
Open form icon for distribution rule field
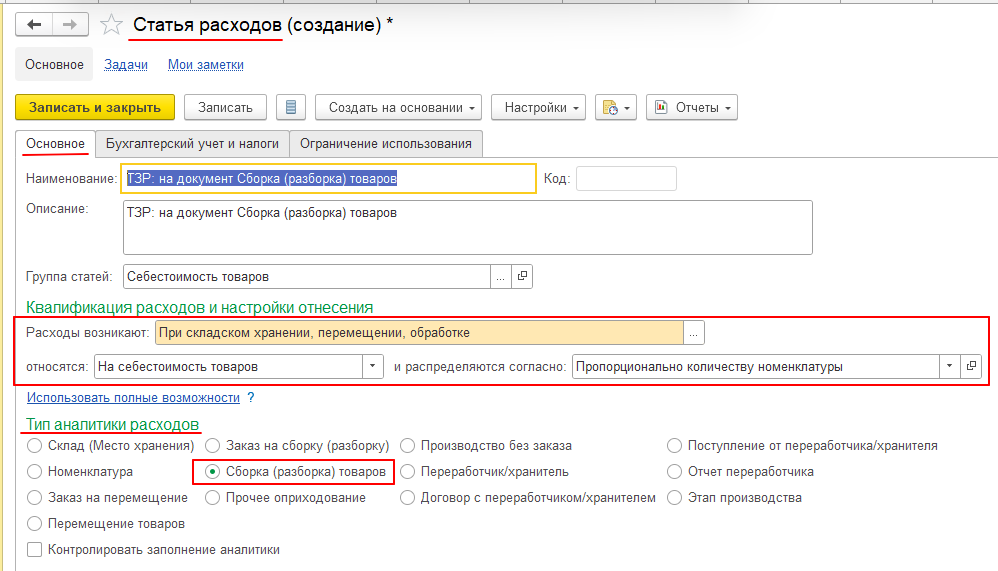[x=970, y=367]
